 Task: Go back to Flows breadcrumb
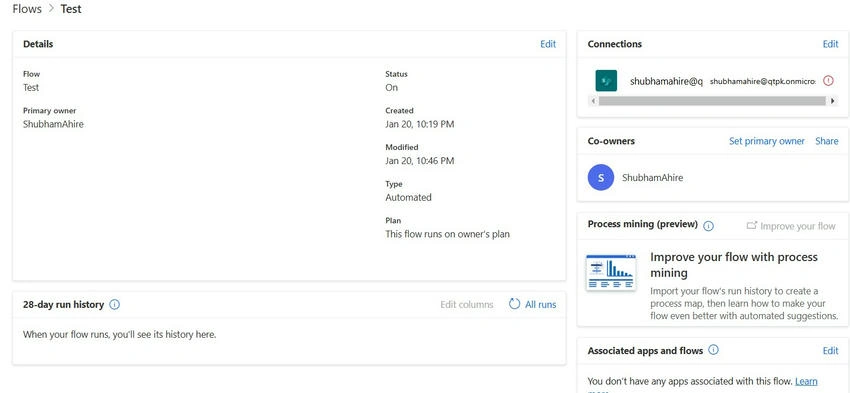click(x=27, y=9)
